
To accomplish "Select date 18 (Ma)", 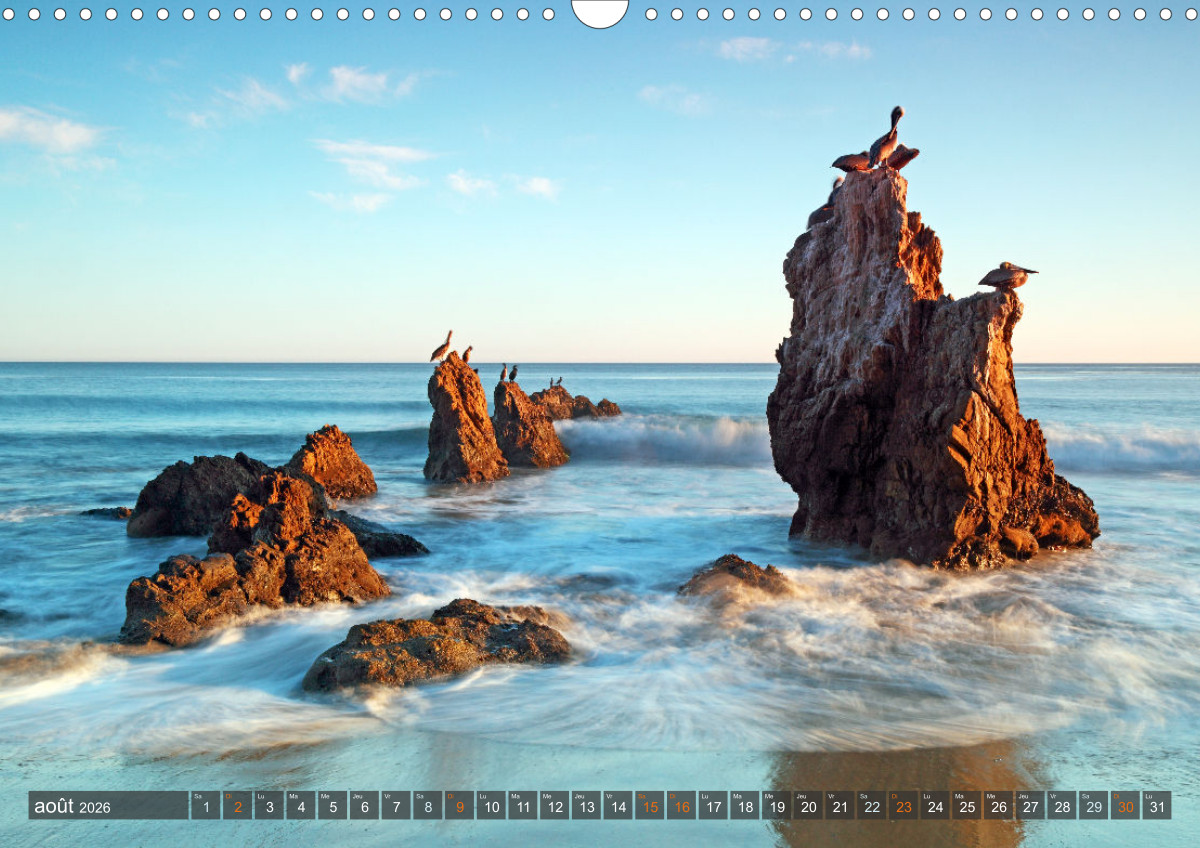I will pos(744,806).
